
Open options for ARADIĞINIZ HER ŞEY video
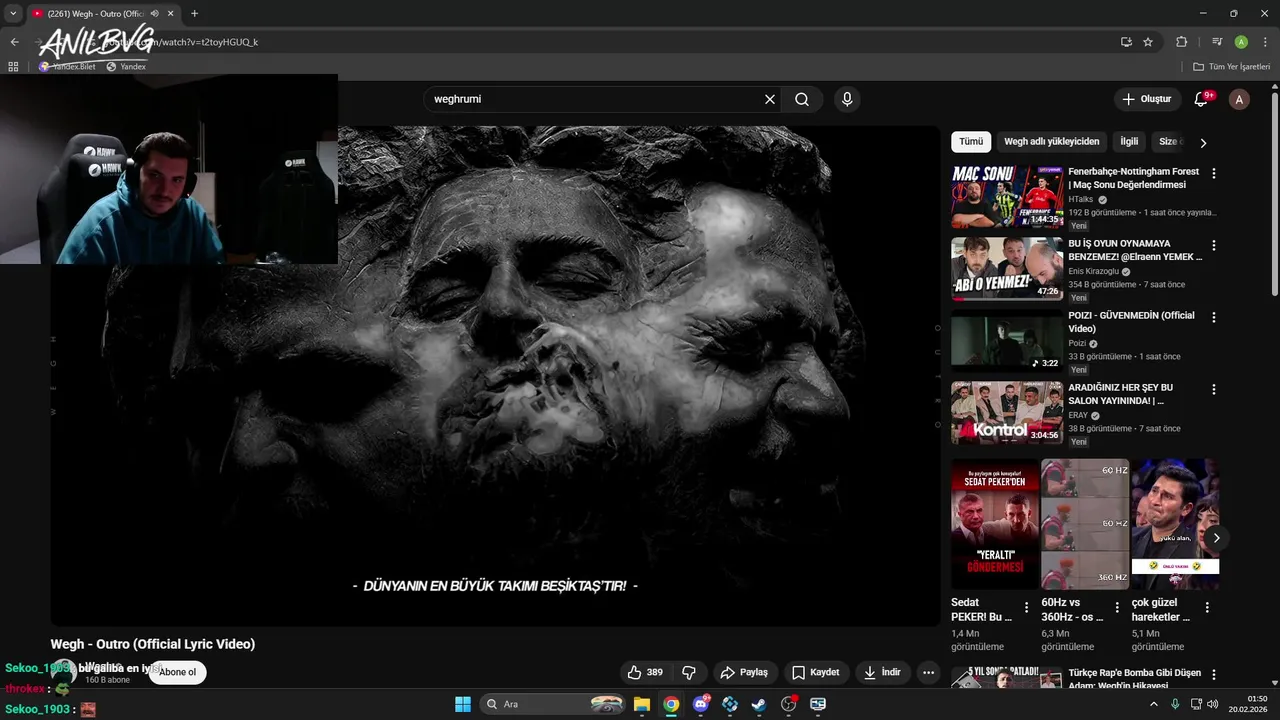pyautogui.click(x=1214, y=389)
